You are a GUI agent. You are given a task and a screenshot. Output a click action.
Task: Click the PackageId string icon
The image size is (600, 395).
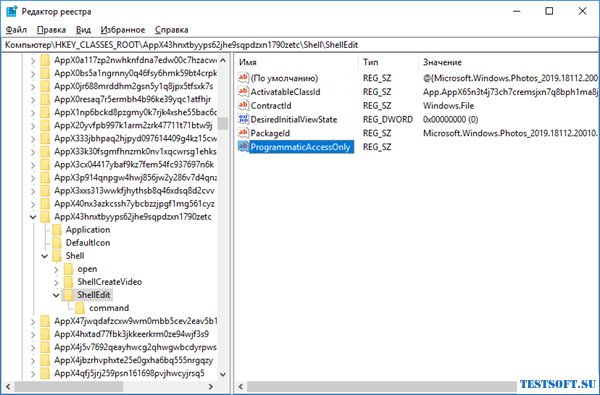(x=243, y=133)
